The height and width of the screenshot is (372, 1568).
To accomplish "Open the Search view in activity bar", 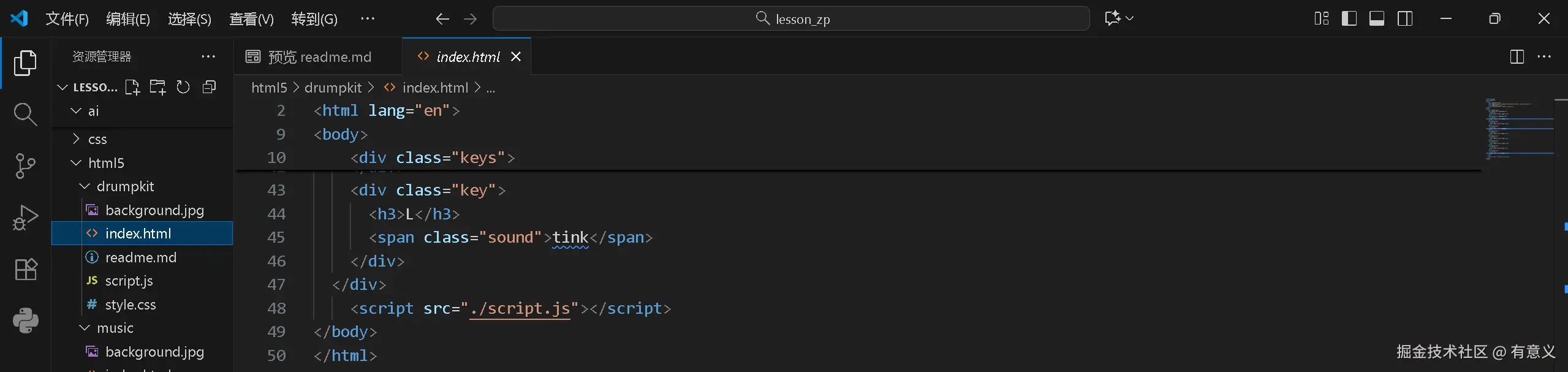I will (x=25, y=114).
